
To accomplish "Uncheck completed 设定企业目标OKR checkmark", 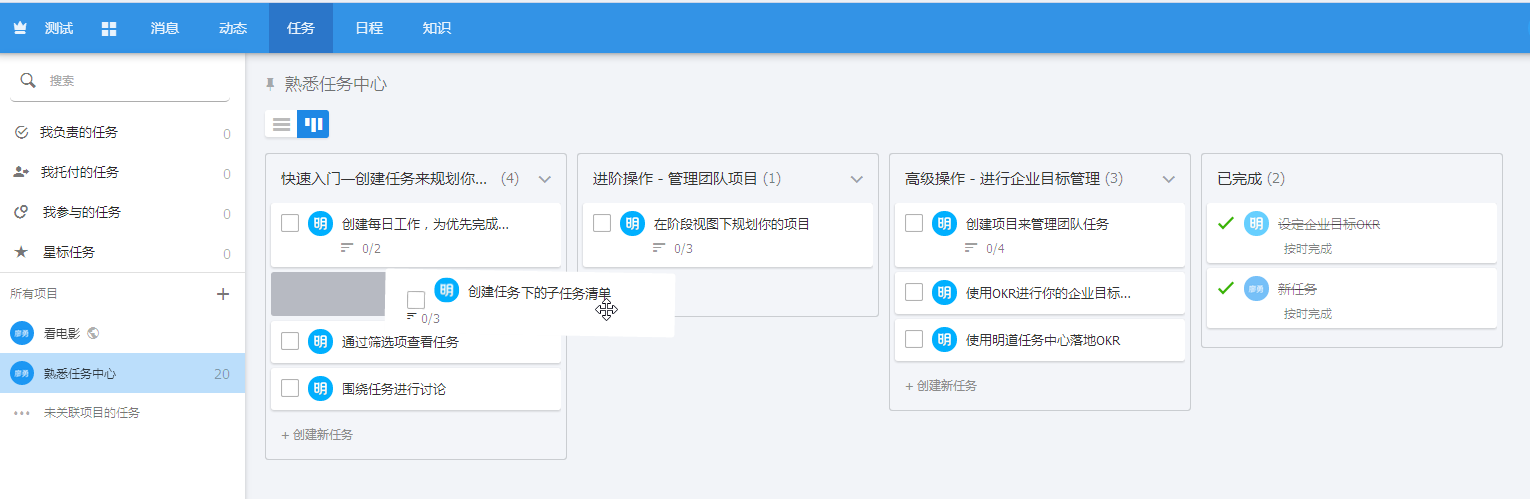I will 1226,223.
